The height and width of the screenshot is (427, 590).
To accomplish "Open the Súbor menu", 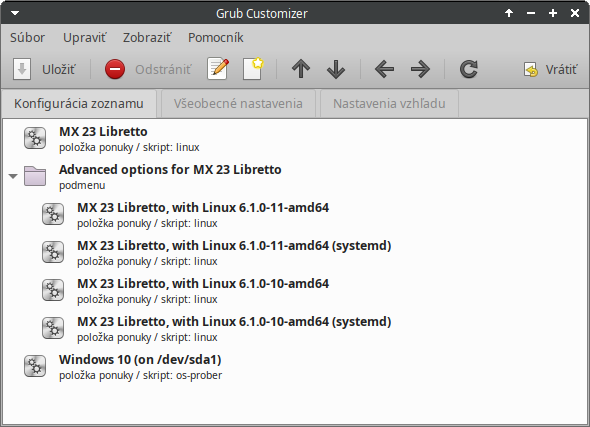I will 27,38.
